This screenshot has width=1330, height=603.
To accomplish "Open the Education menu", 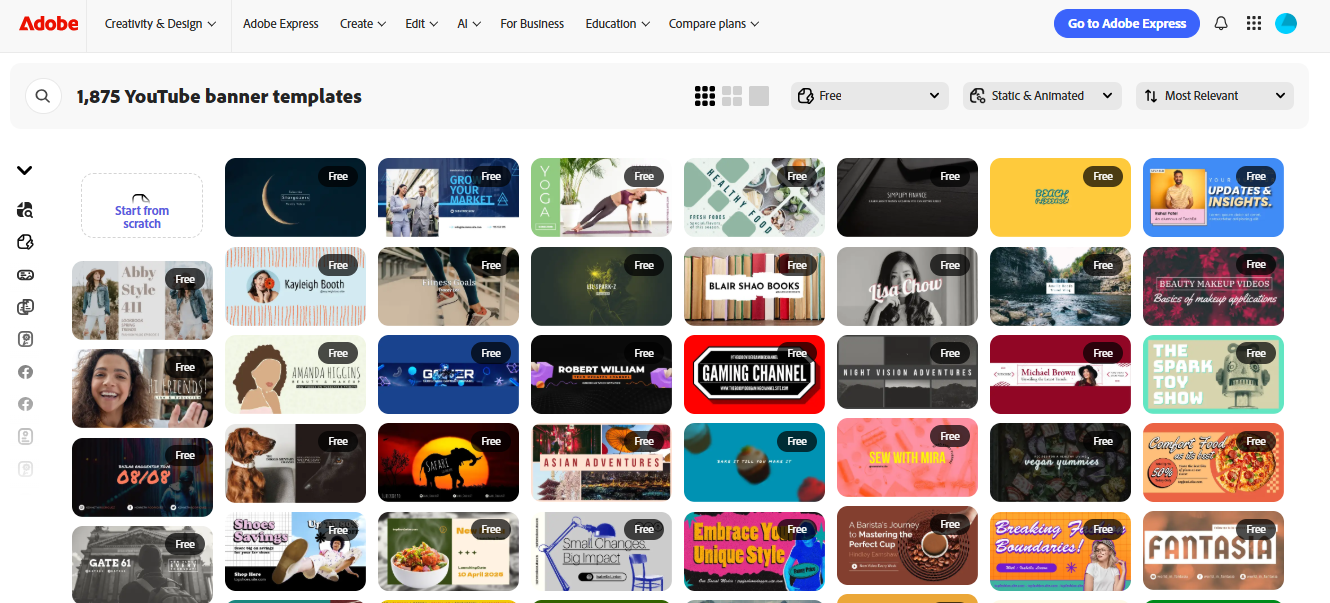I will [x=617, y=23].
